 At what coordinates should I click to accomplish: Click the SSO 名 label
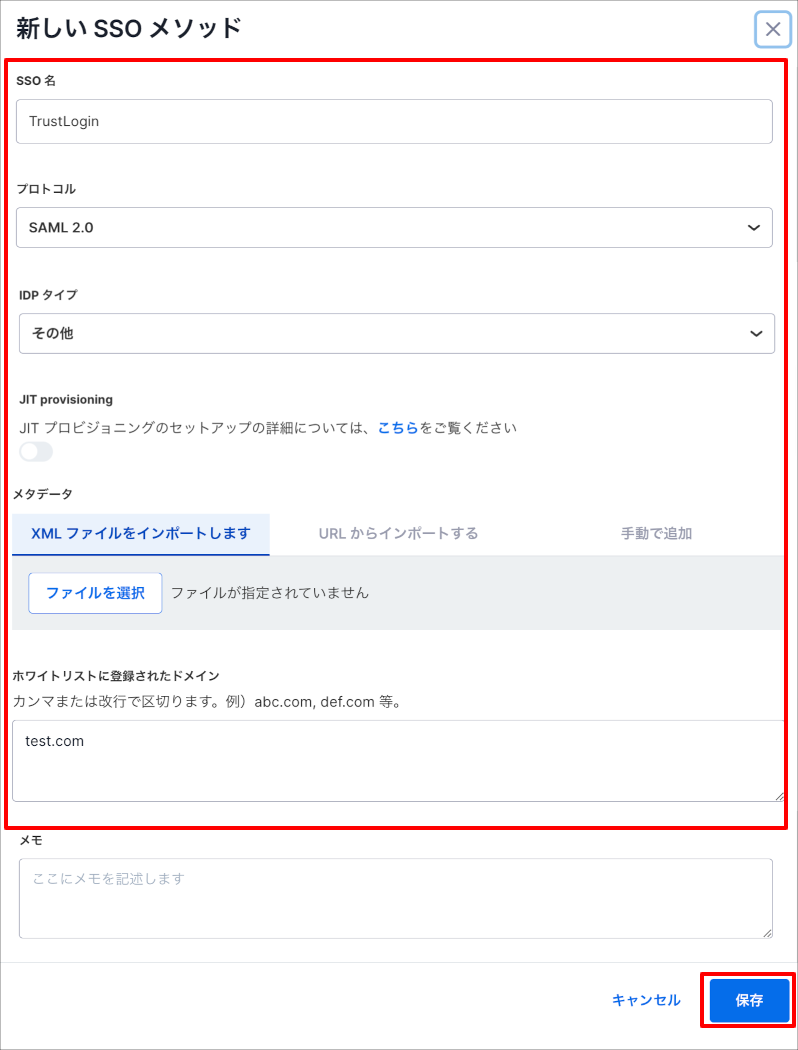click(x=36, y=80)
